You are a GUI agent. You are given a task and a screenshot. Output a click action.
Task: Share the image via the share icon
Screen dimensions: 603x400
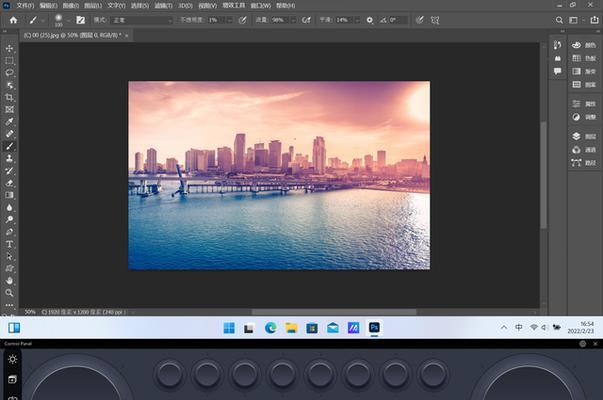(x=595, y=20)
